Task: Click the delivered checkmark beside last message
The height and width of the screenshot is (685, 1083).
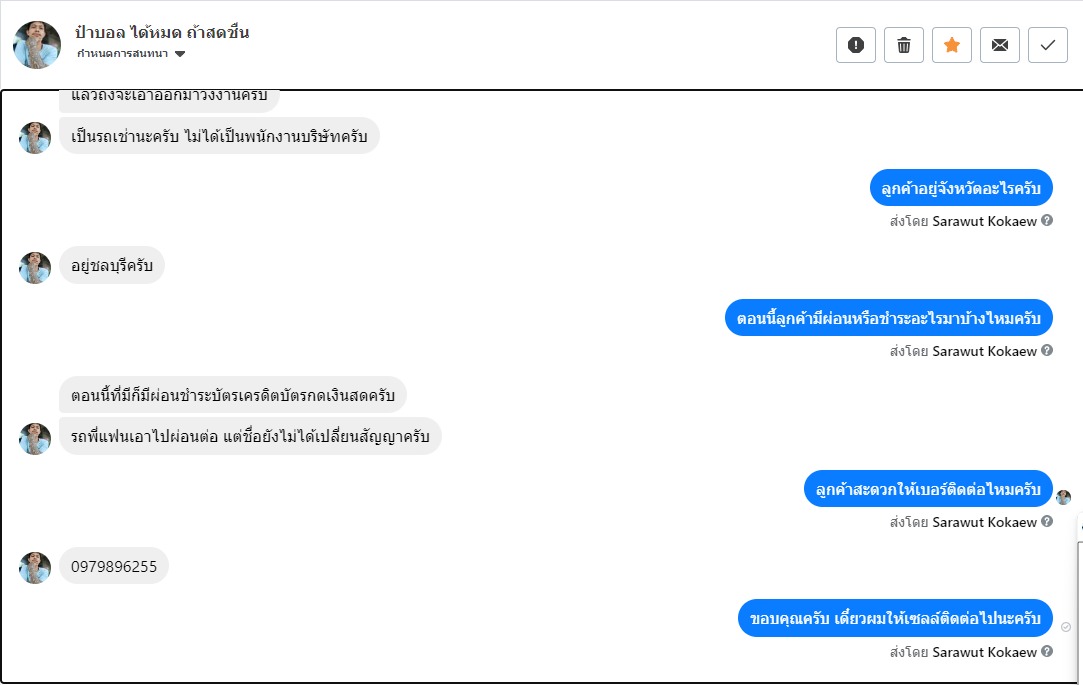Action: pyautogui.click(x=1065, y=627)
